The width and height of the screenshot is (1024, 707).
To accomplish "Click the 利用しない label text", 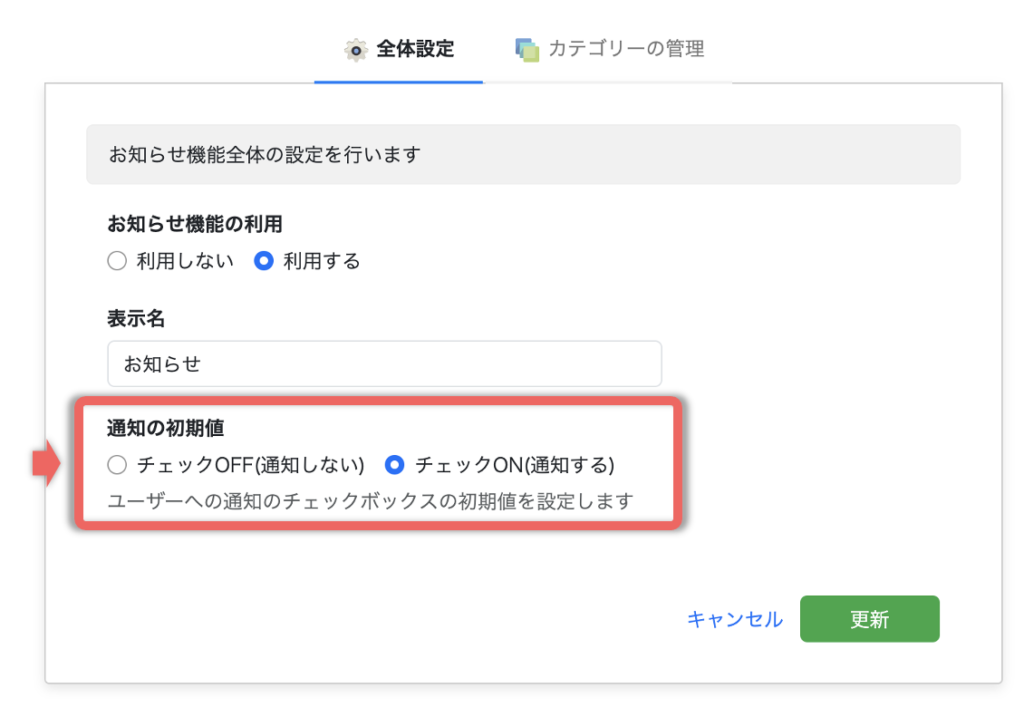I will click(185, 261).
